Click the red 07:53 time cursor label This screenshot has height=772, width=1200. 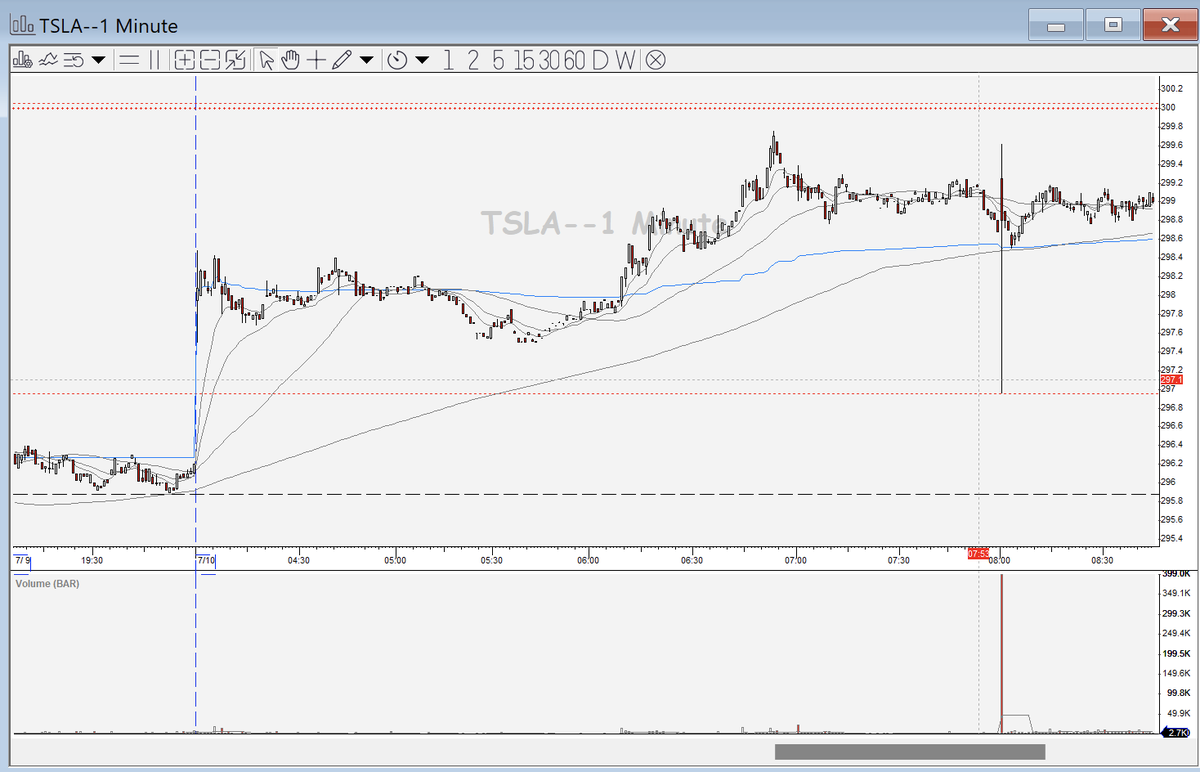[977, 553]
